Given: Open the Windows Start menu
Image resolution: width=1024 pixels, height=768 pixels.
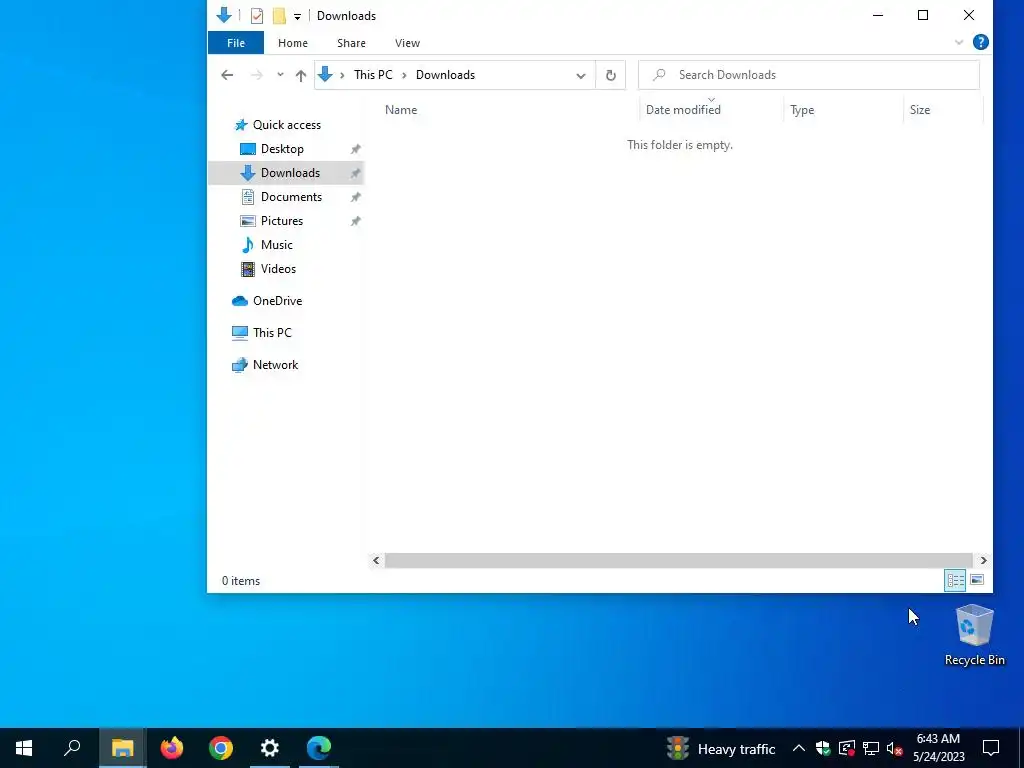Looking at the screenshot, I should [24, 748].
